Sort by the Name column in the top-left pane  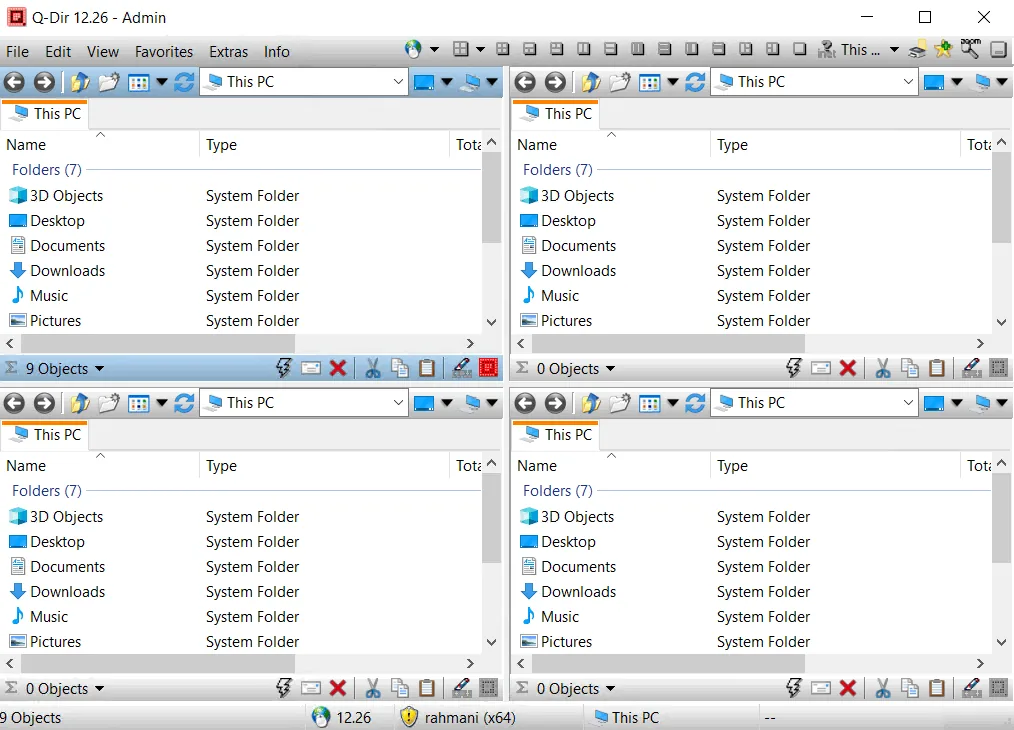[x=100, y=145]
